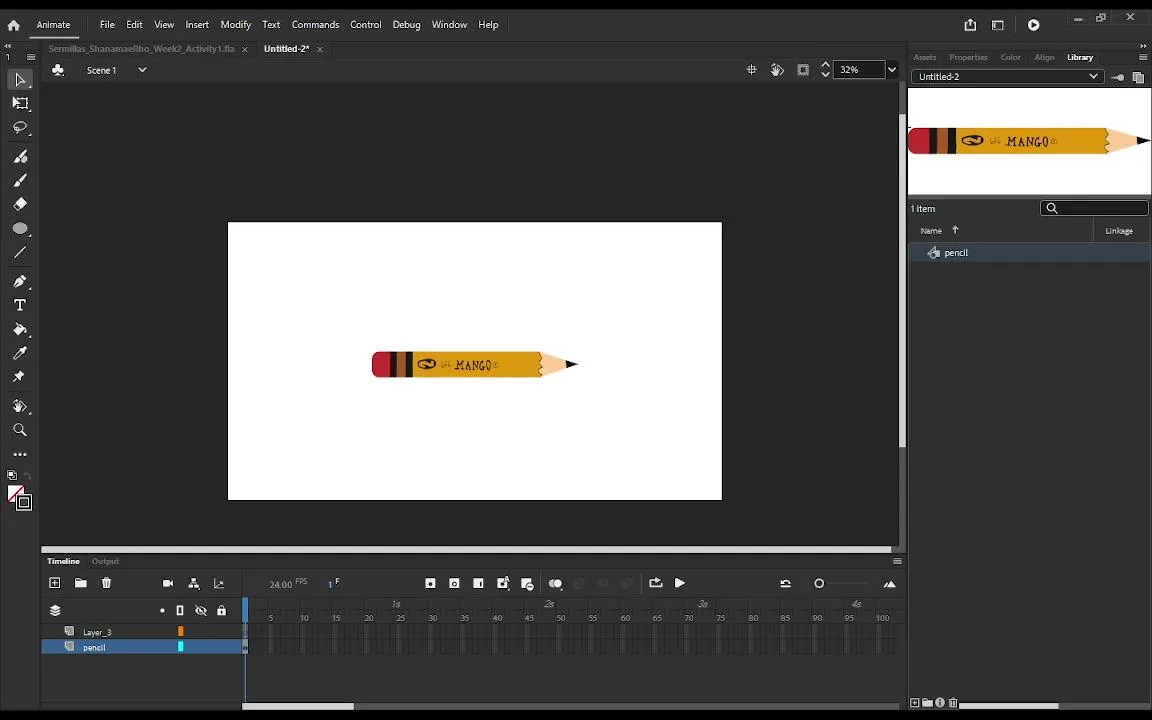Reset timeline zoom to default
1152x720 pixels.
(785, 583)
